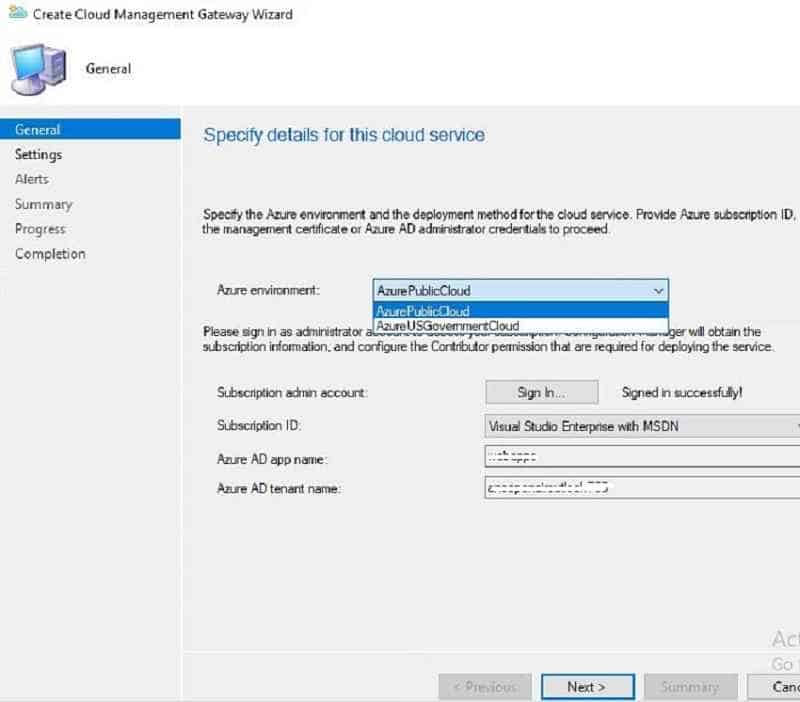Viewport: 800px width, 702px height.
Task: Open the Subscription ID dropdown
Action: (642, 426)
